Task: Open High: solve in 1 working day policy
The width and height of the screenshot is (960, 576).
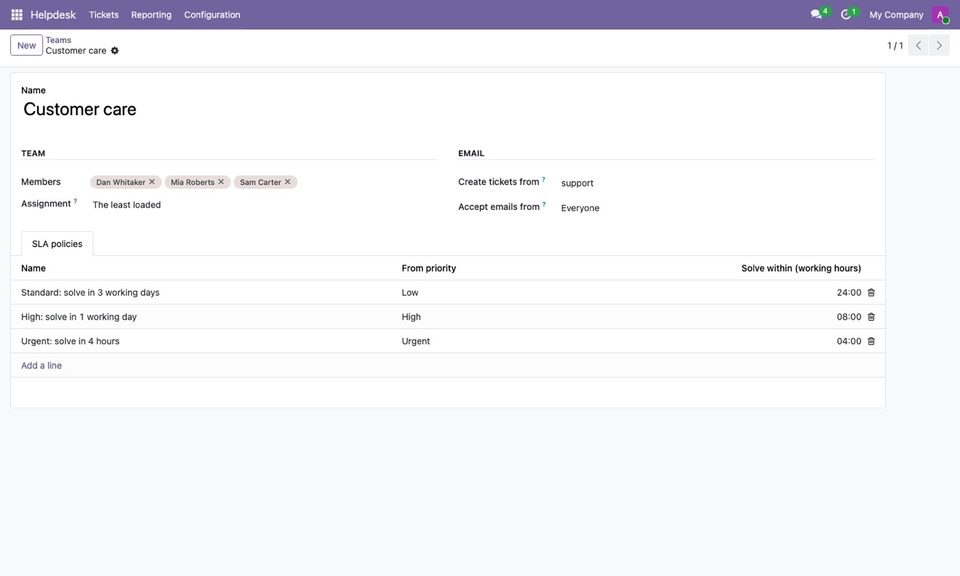Action: [x=79, y=317]
